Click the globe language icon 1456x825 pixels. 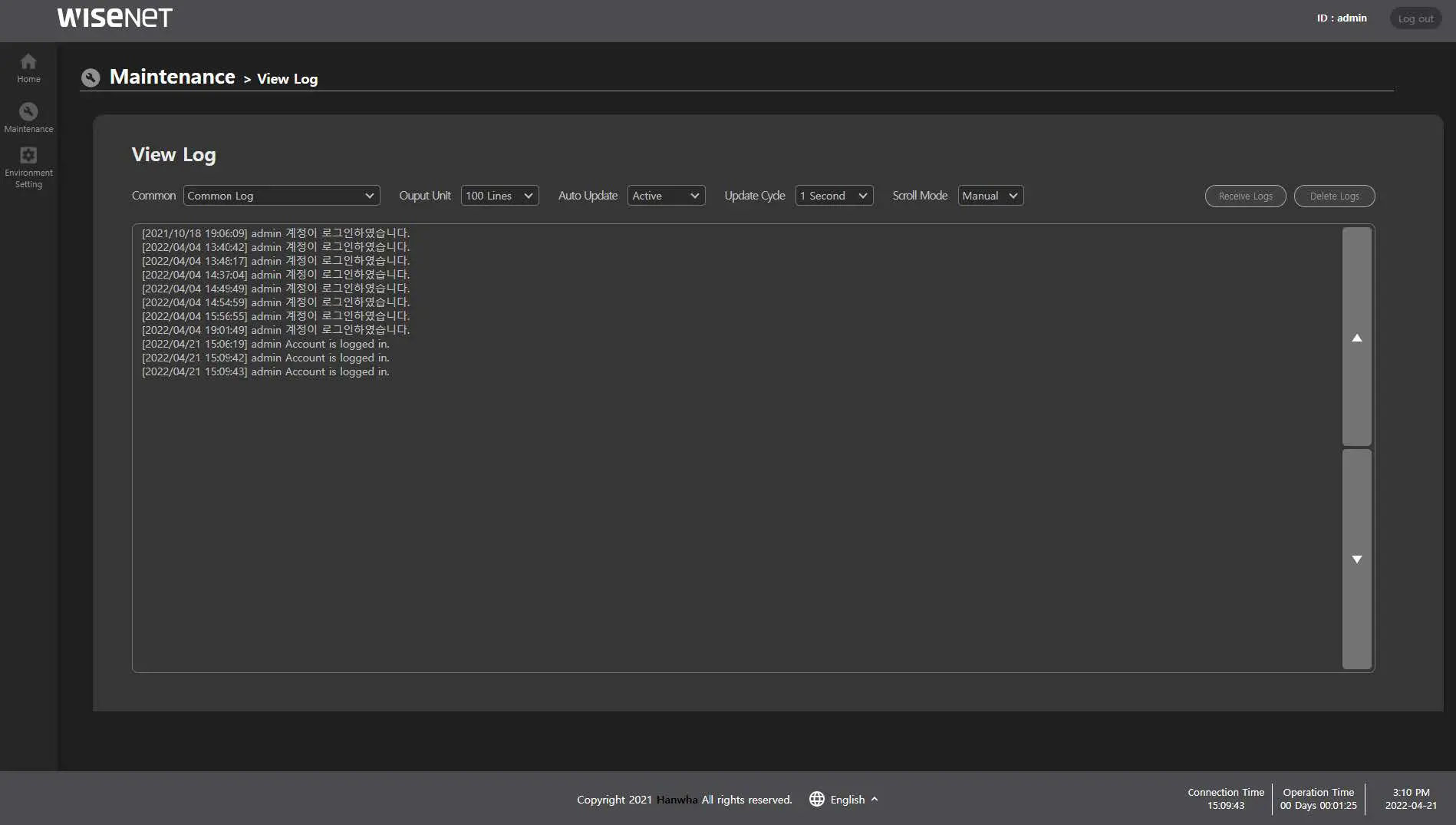point(817,799)
